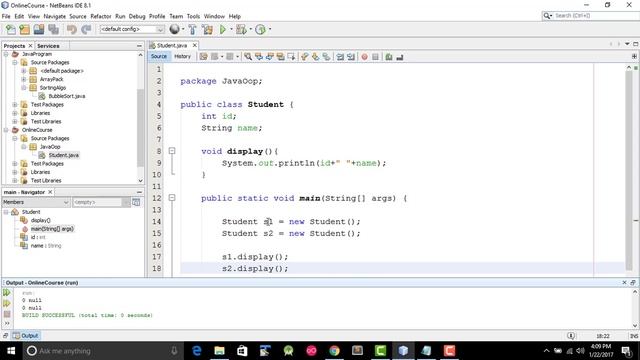Click the Profile Project toolbar icon
This screenshot has height=360, width=640.
tap(260, 29)
